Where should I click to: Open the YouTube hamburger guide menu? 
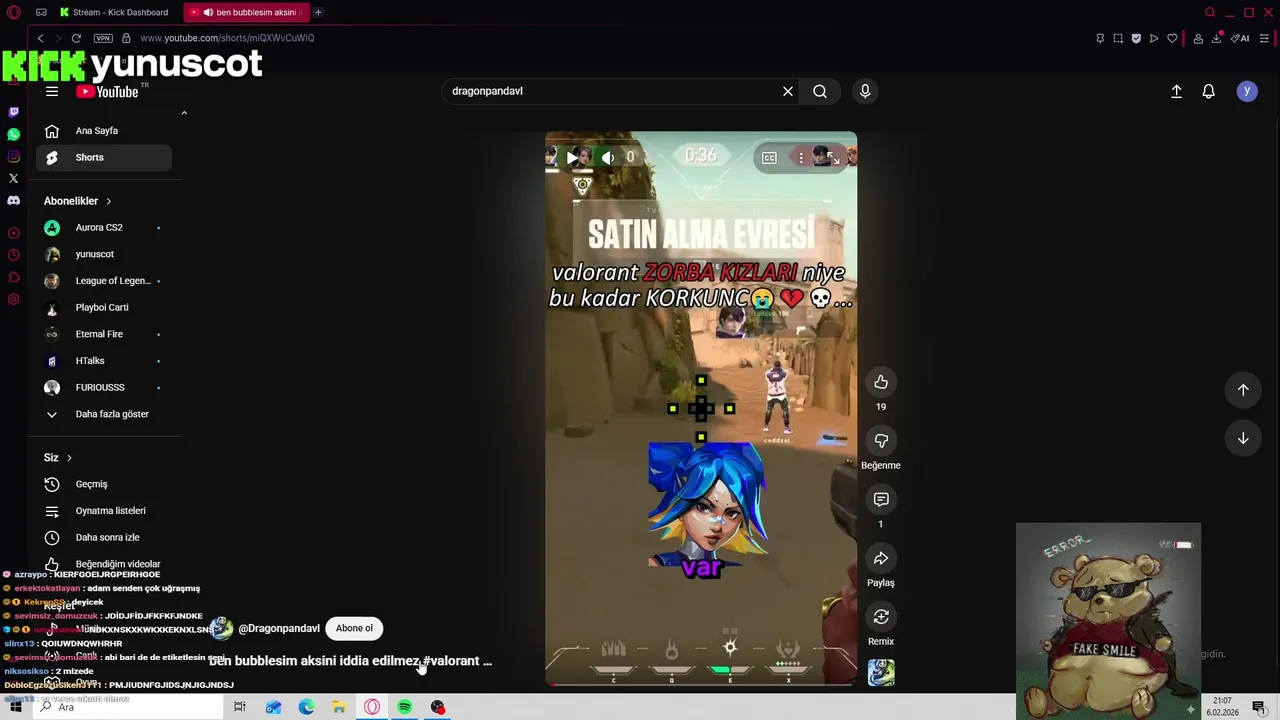point(52,91)
